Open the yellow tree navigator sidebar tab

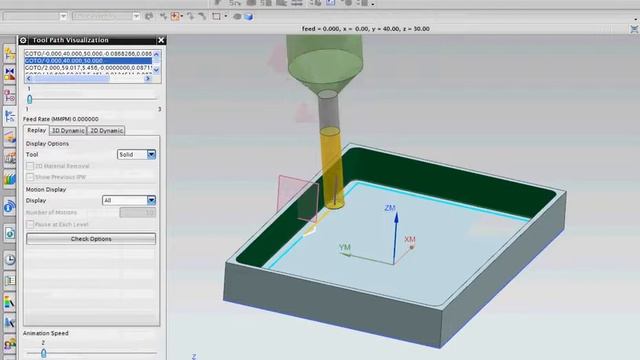click(x=9, y=54)
